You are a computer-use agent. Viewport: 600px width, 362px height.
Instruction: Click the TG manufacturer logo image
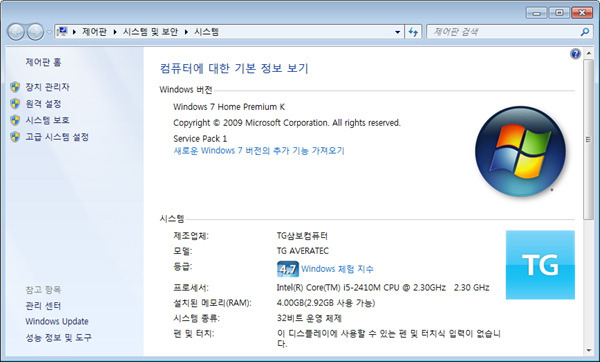(540, 265)
